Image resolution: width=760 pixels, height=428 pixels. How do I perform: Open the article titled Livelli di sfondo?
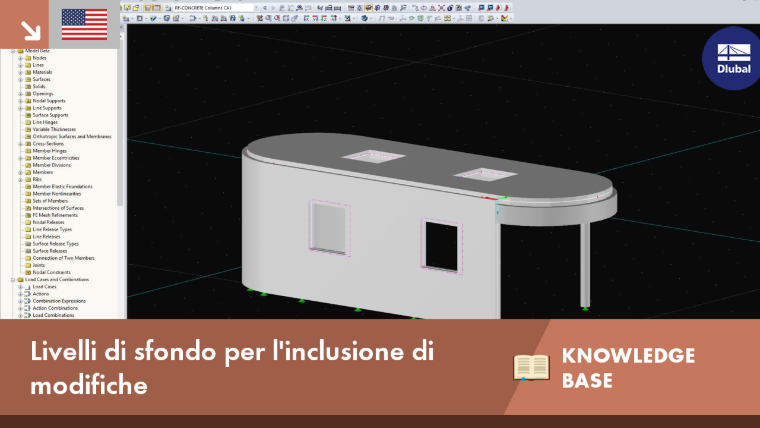[232, 367]
